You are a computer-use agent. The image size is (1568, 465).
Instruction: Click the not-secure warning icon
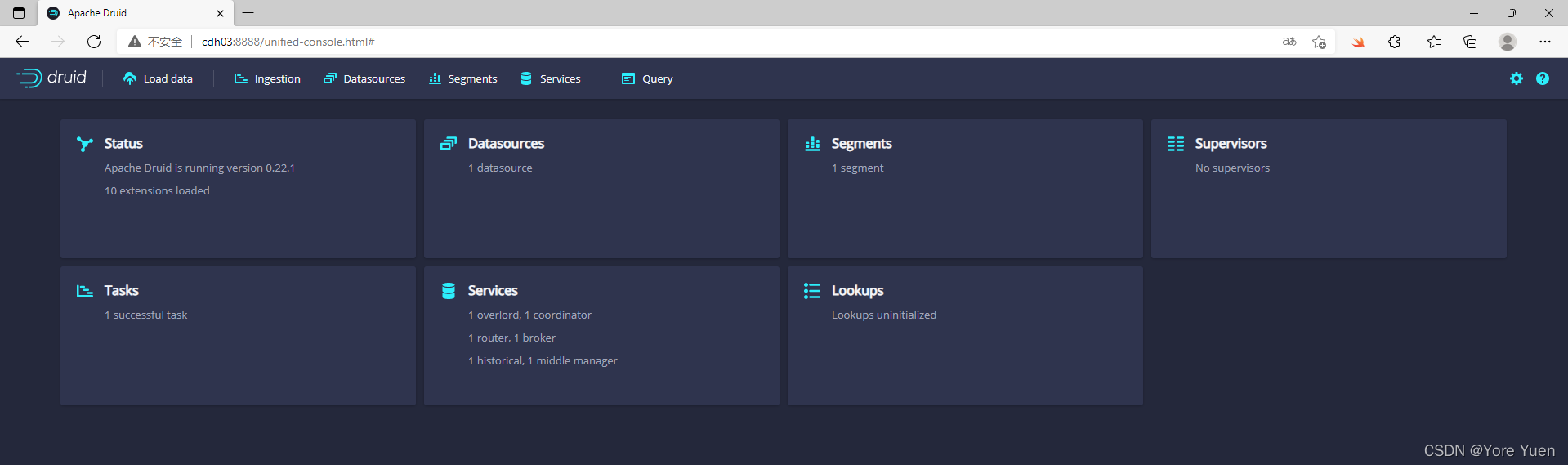click(135, 42)
